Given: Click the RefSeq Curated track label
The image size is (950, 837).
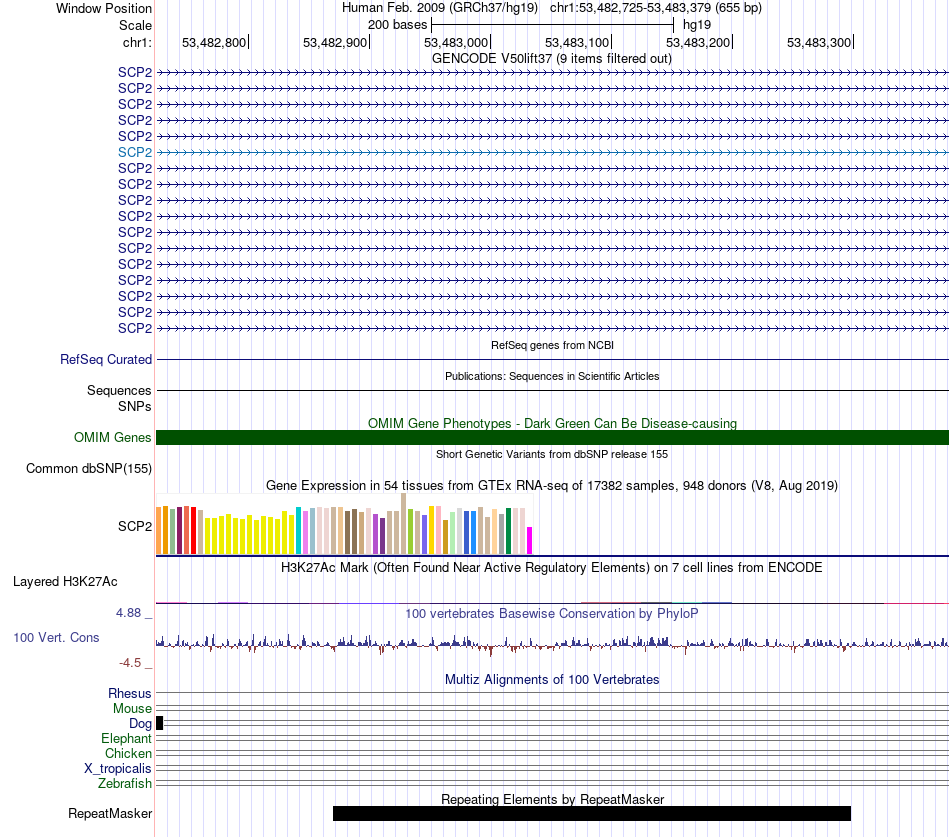Looking at the screenshot, I should pos(106,359).
